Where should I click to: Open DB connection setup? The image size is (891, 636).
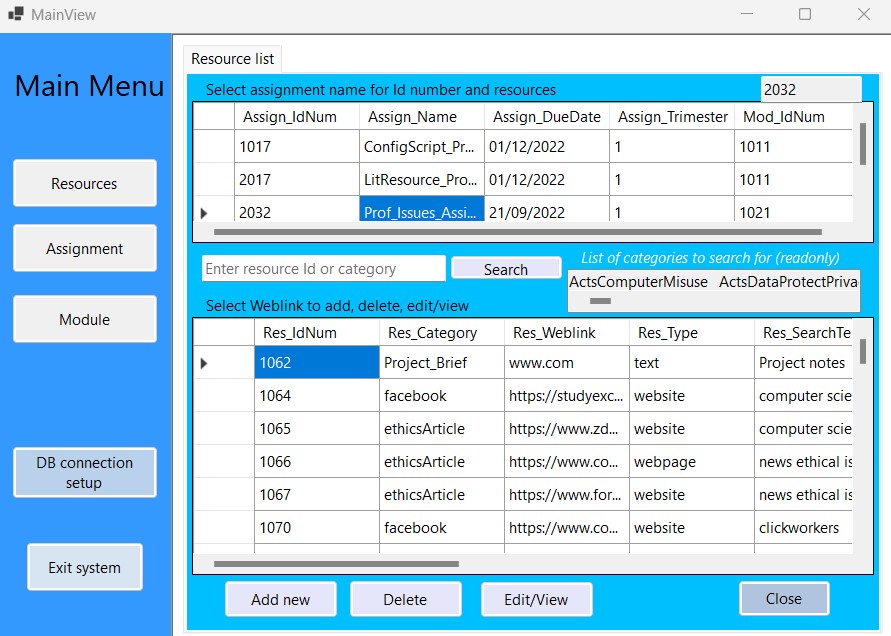(x=85, y=472)
